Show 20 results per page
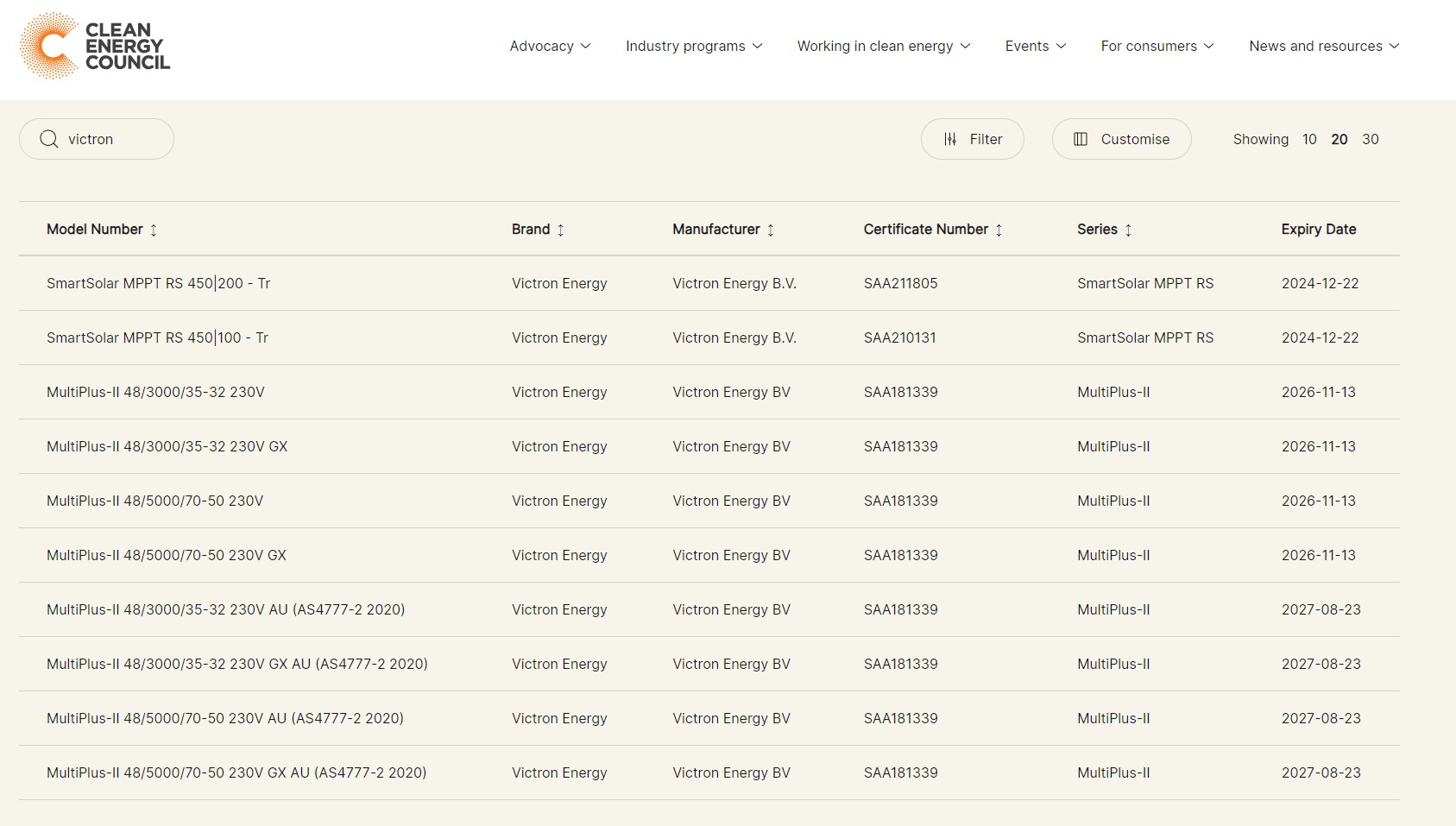 tap(1339, 139)
